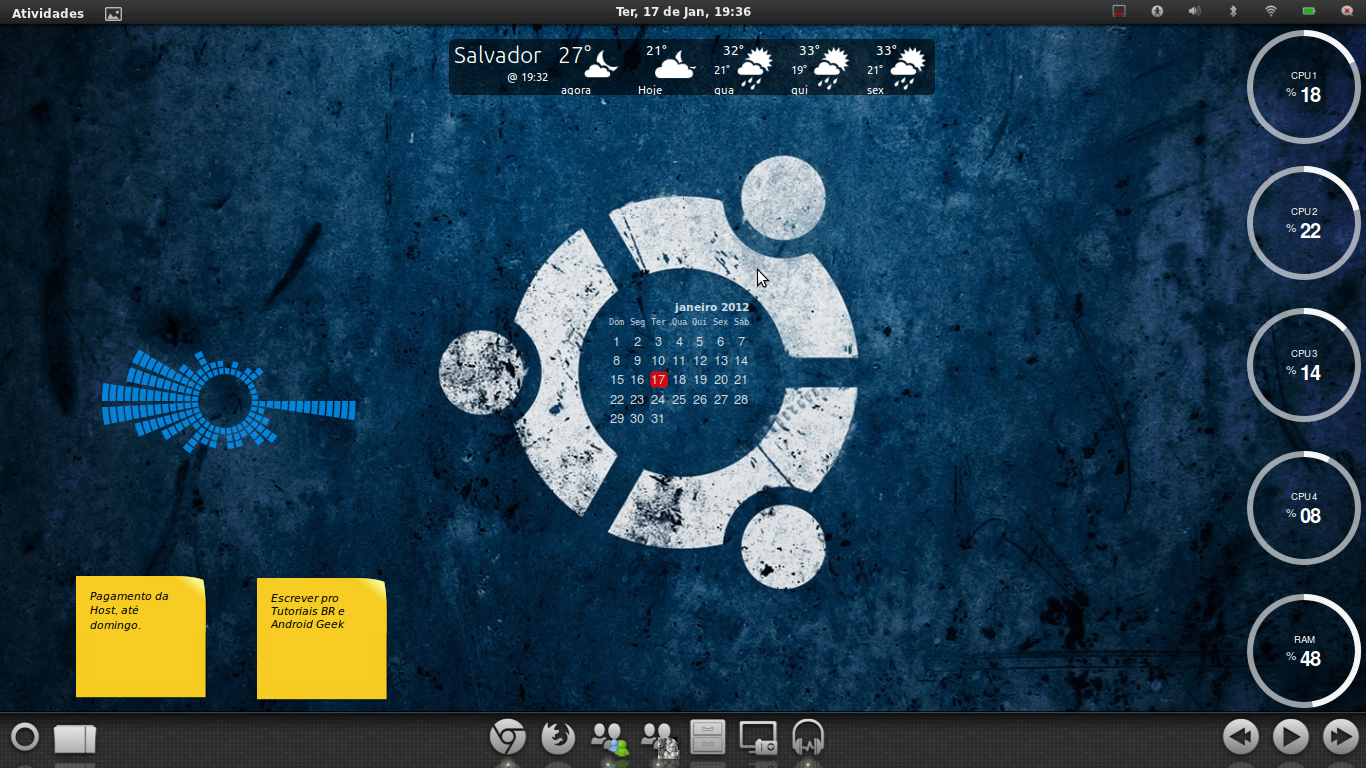Screen dimensions: 1366x768
Task: Click the @ 19:32 update time
Action: 527,77
